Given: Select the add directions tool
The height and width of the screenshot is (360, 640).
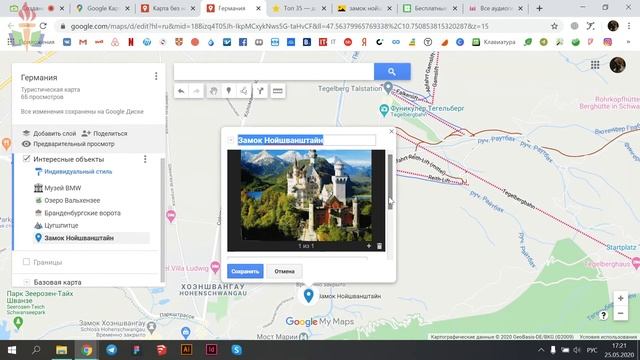Looking at the screenshot, I should [x=260, y=91].
